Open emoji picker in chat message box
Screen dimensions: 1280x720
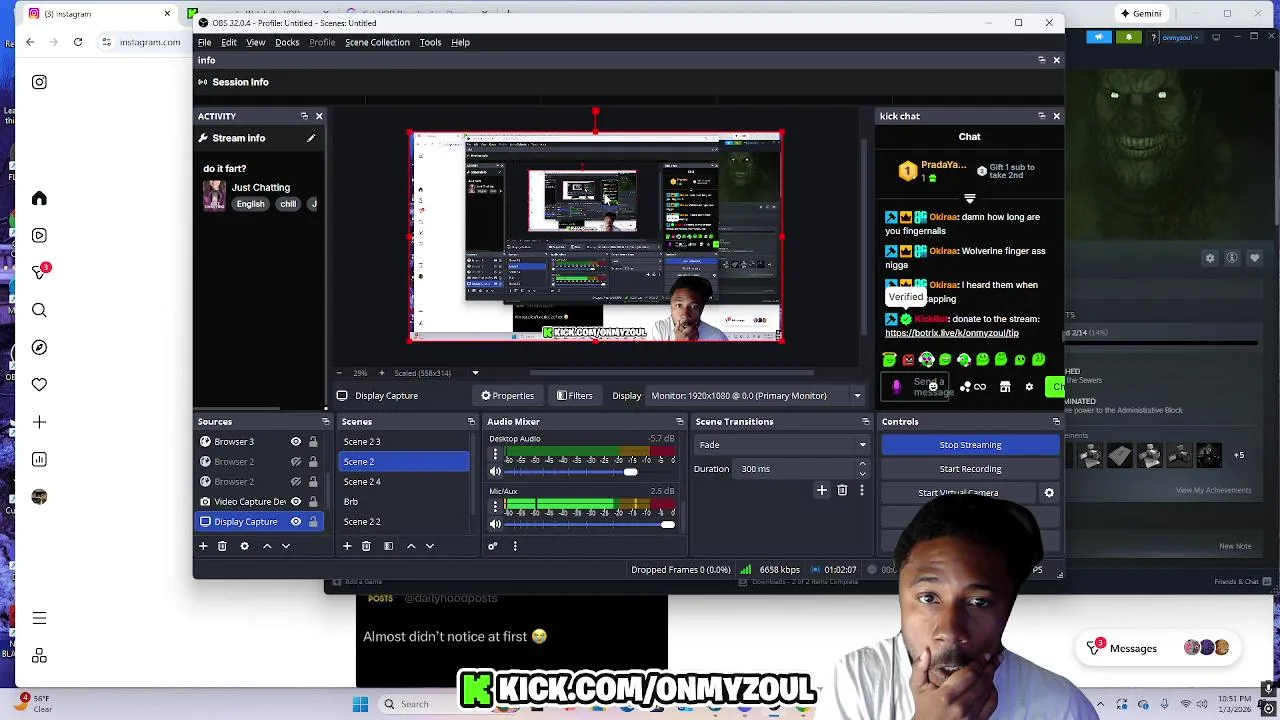point(932,385)
